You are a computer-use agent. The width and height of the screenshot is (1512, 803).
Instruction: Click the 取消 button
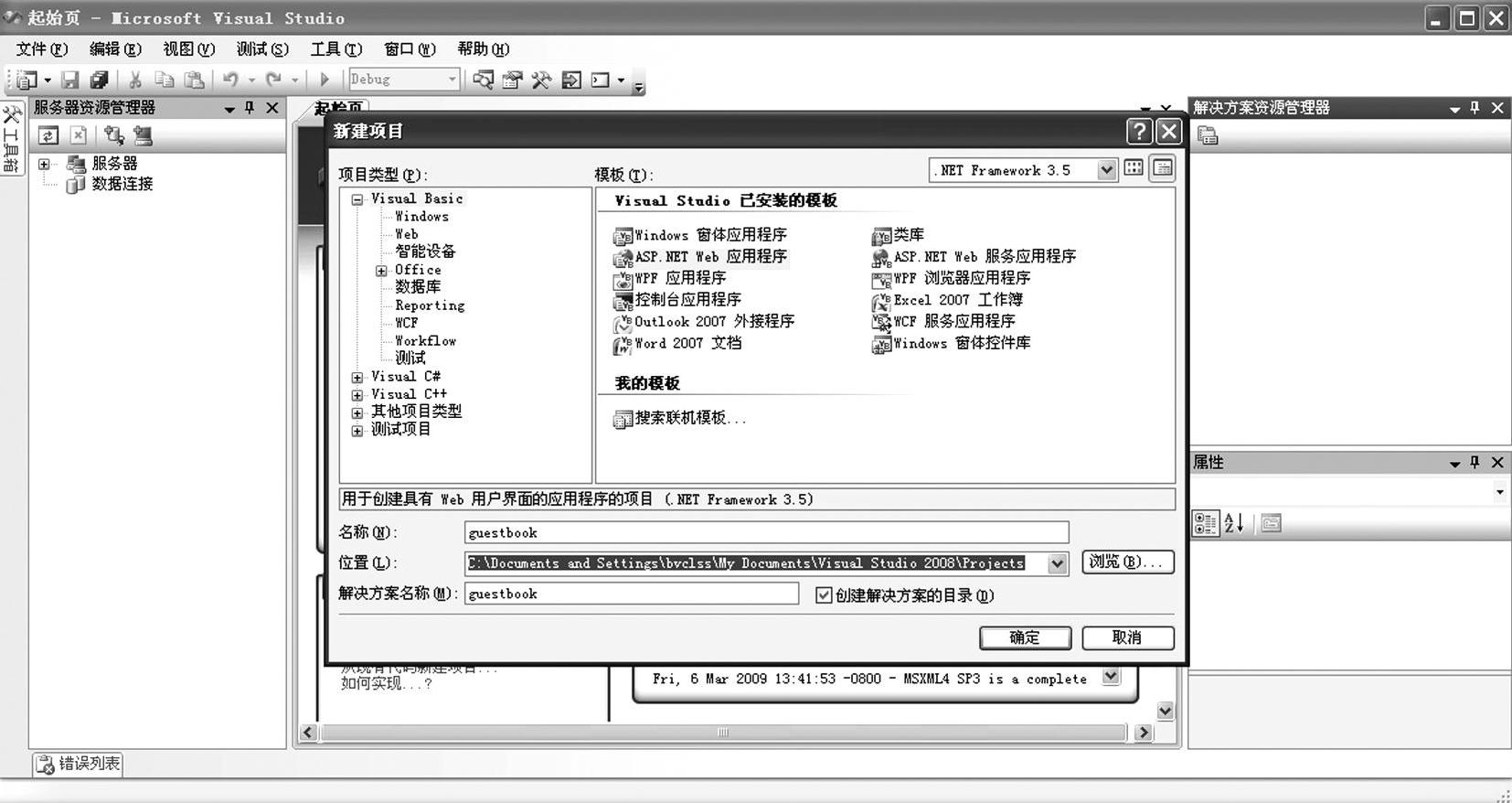click(x=1127, y=637)
